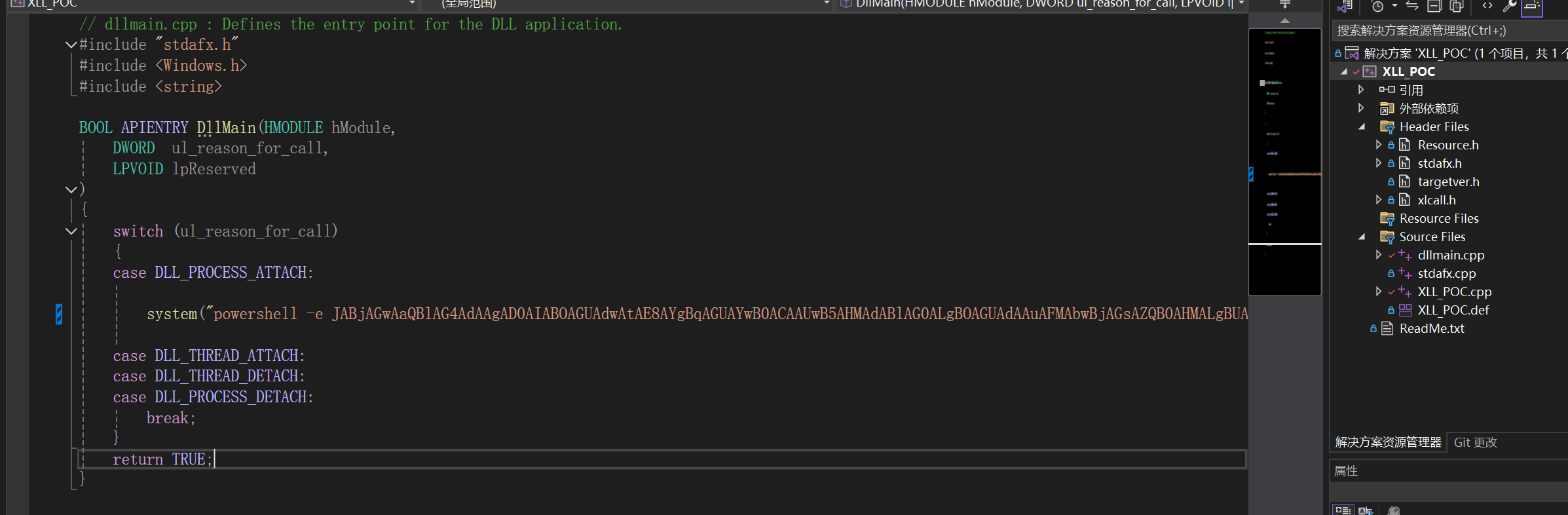Select stdafx.cpp C++ file icon

click(1405, 273)
